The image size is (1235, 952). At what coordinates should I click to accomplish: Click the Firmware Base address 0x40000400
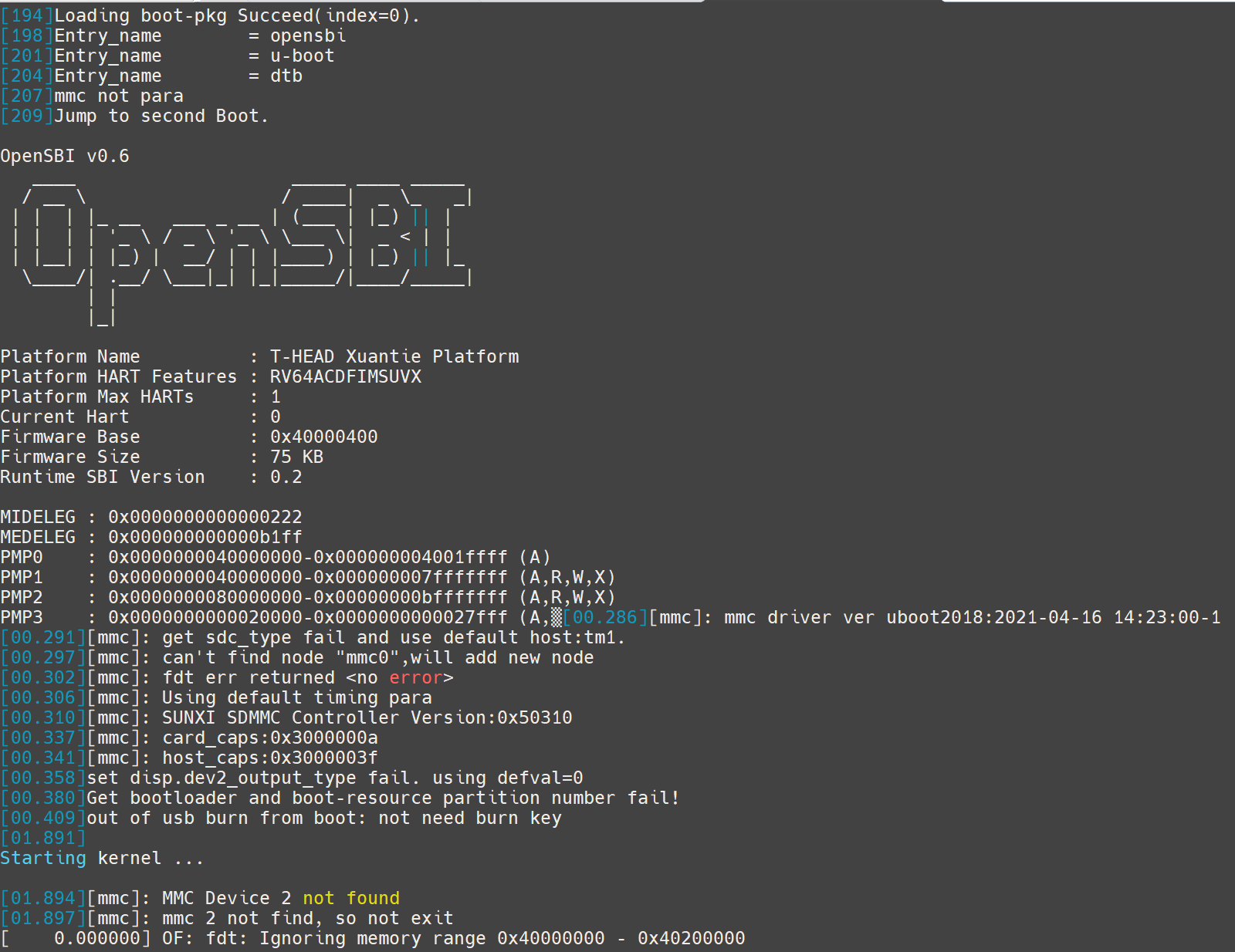pyautogui.click(x=324, y=437)
